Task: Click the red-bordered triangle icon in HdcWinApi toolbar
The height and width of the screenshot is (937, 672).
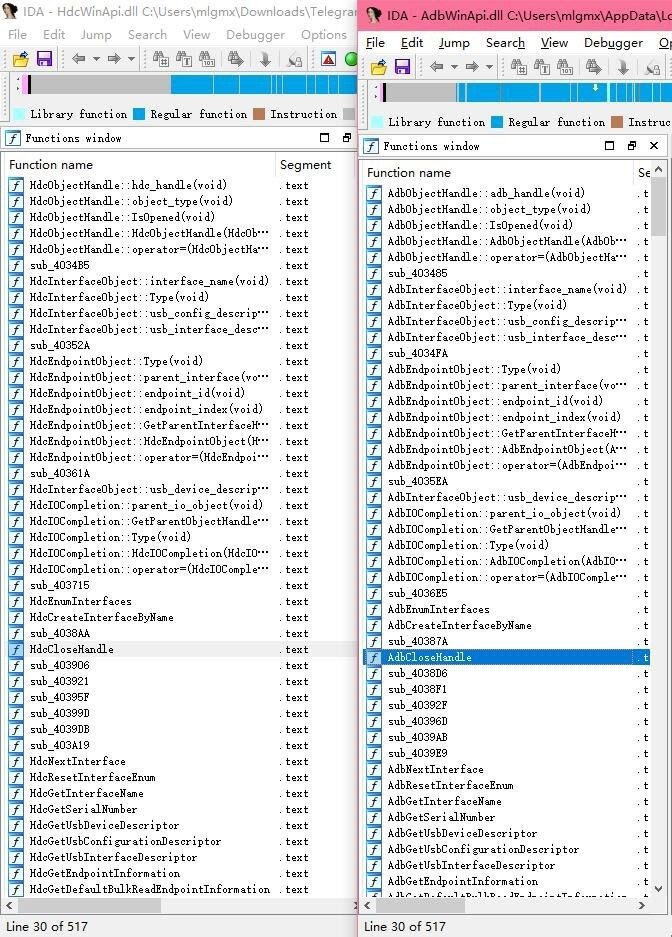Action: point(328,60)
